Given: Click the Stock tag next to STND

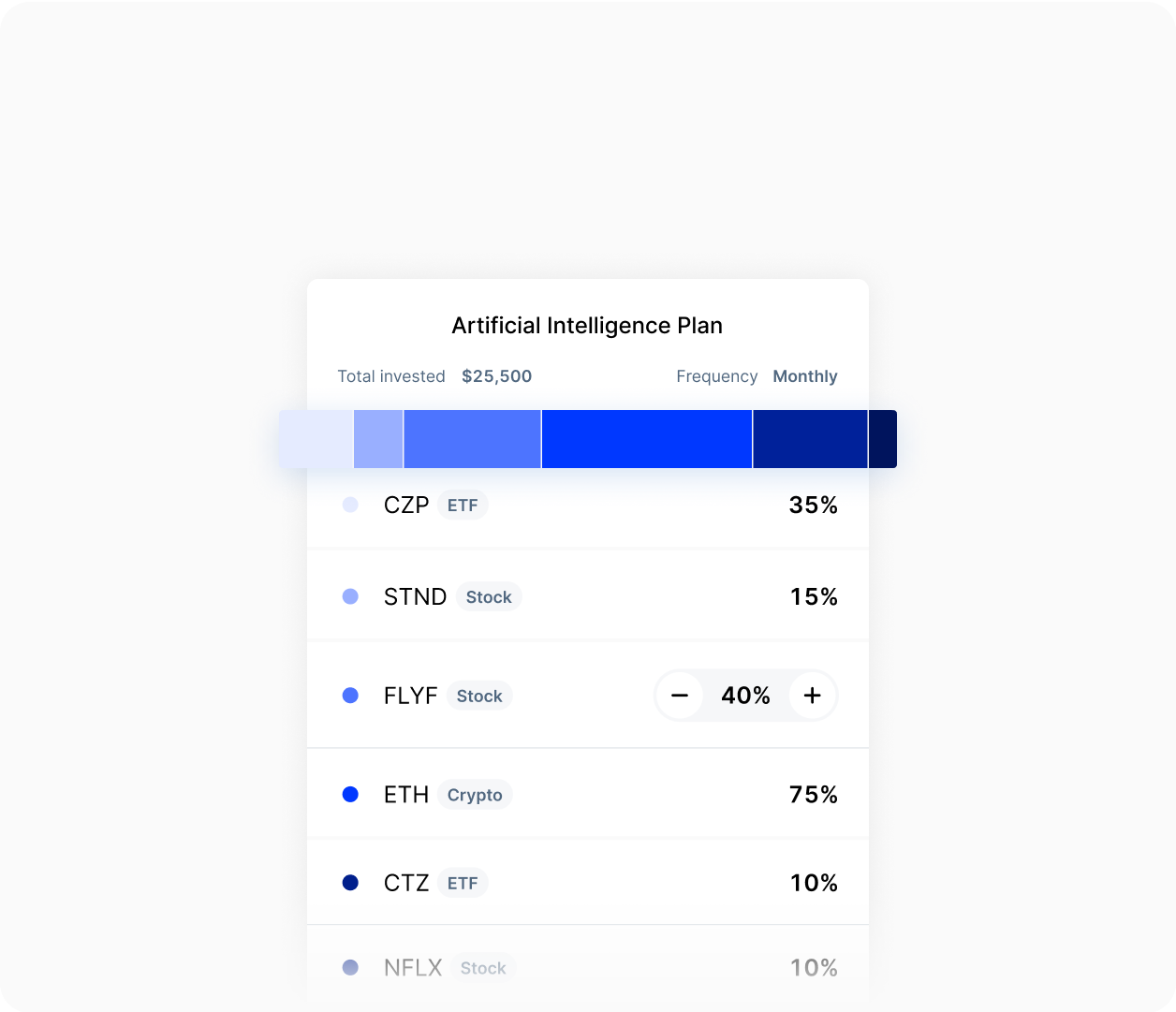Looking at the screenshot, I should (489, 597).
